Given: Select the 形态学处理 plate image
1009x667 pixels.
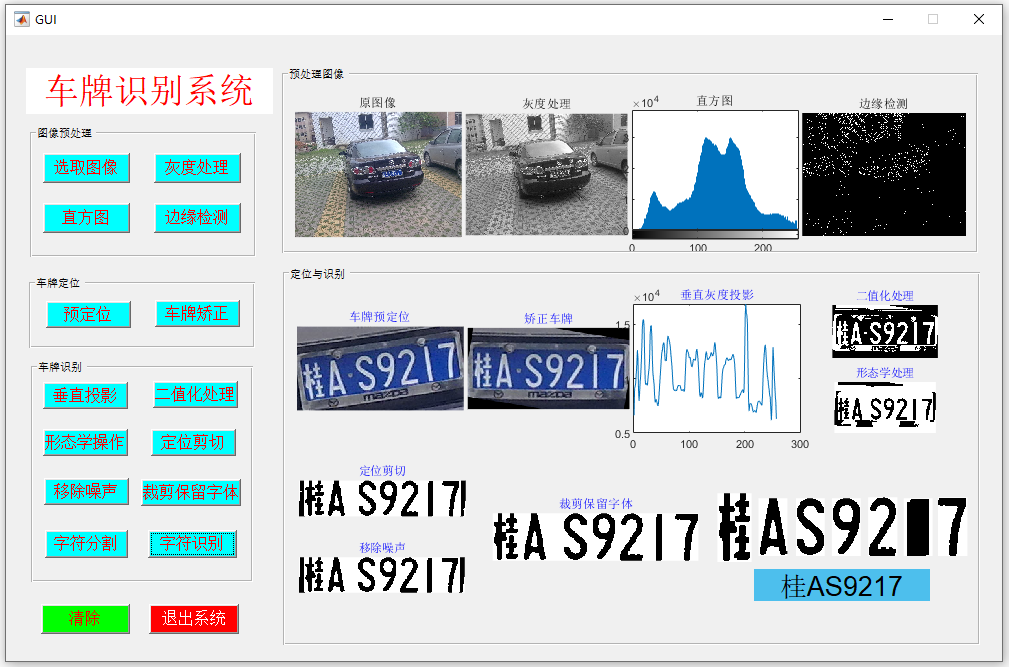Looking at the screenshot, I should tap(885, 407).
